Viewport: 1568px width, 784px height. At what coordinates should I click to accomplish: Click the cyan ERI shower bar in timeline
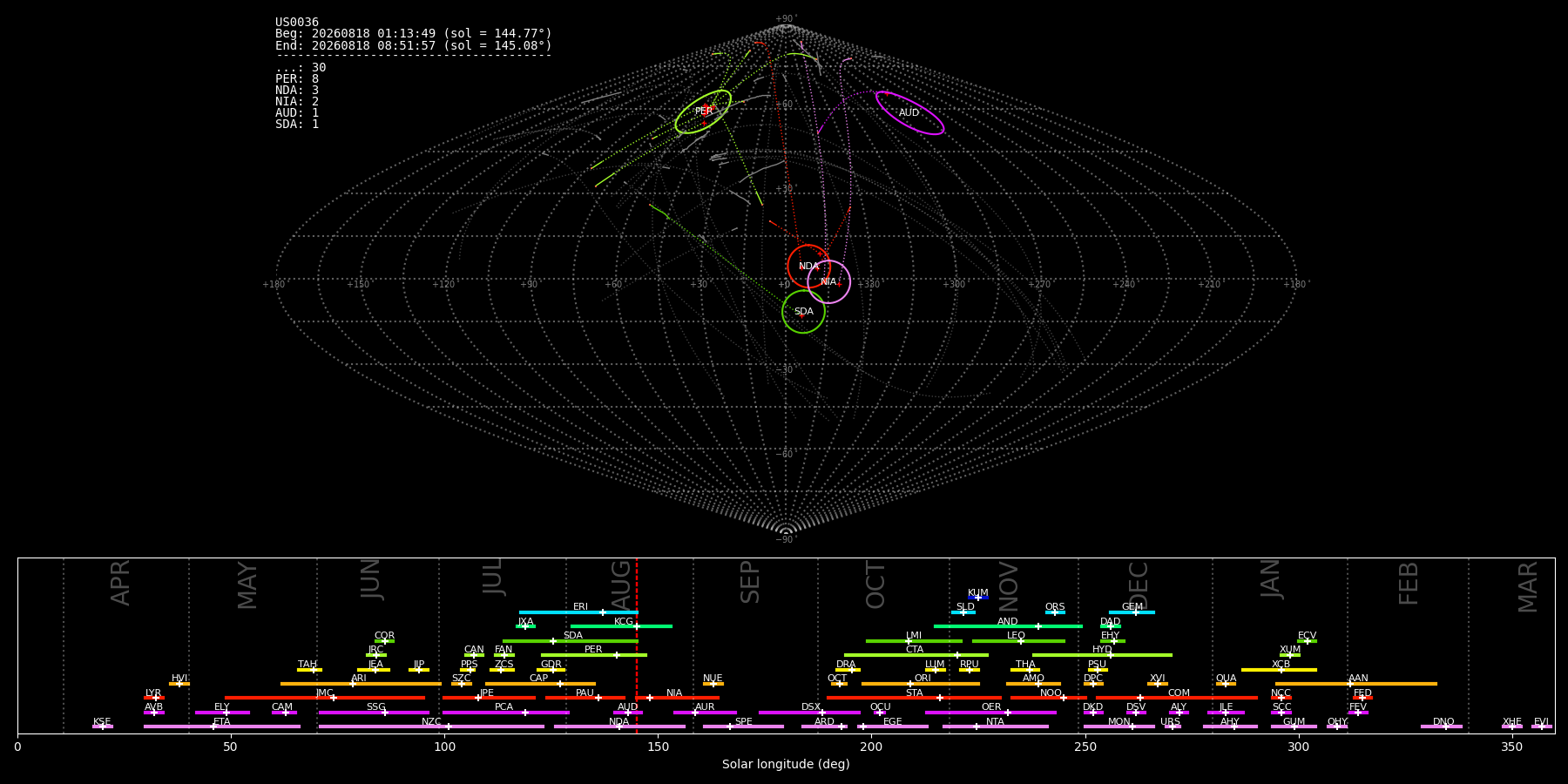(578, 612)
